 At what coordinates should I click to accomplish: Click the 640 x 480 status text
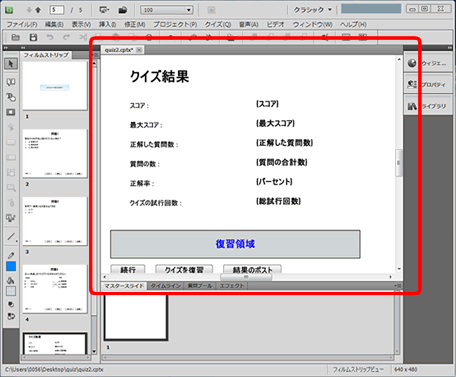[405, 369]
